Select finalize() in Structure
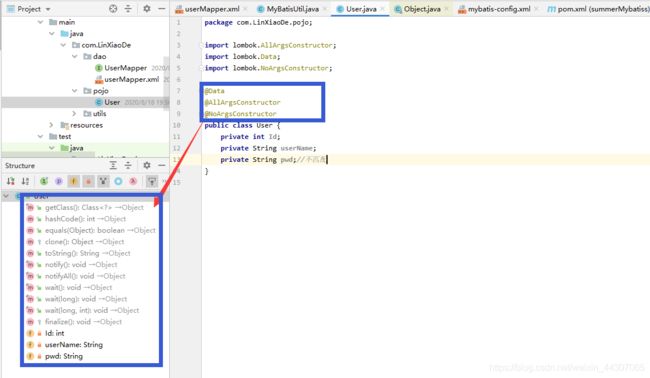 [83, 322]
